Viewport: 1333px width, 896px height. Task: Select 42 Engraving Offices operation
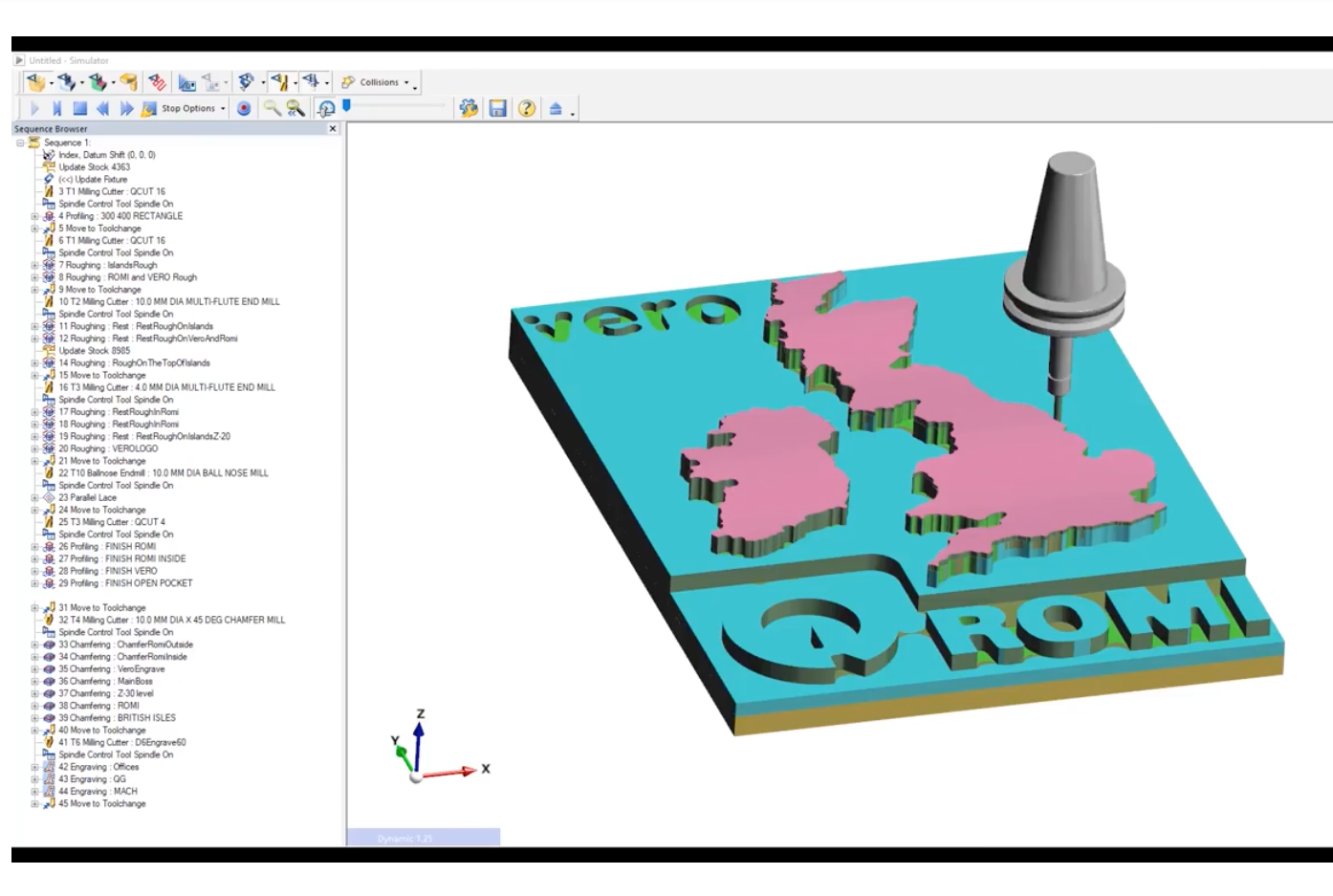click(x=98, y=767)
